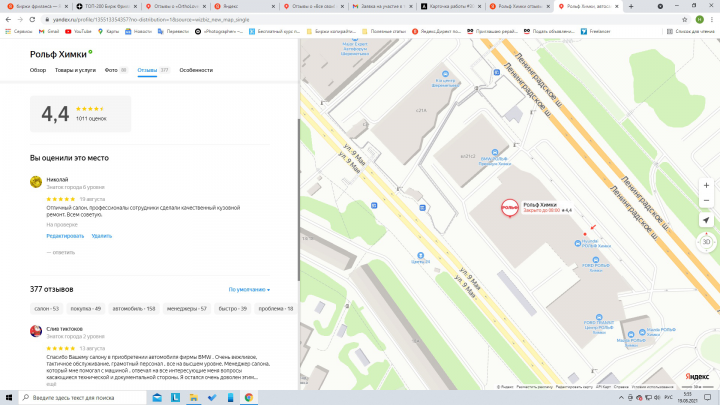Viewport: 720px width, 405px height.
Task: Open the YouTube bookmark
Action: [78, 32]
